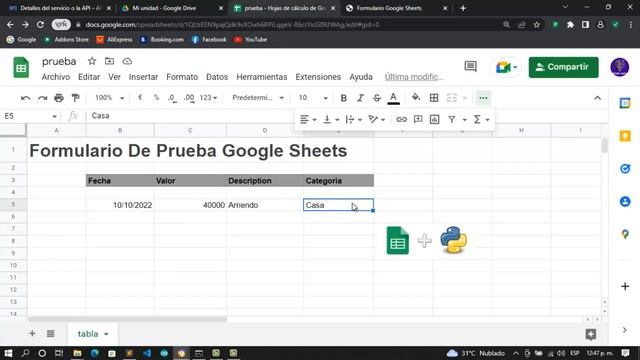Toggle the more toolbar options button
The width and height of the screenshot is (640, 360).
[x=483, y=98]
